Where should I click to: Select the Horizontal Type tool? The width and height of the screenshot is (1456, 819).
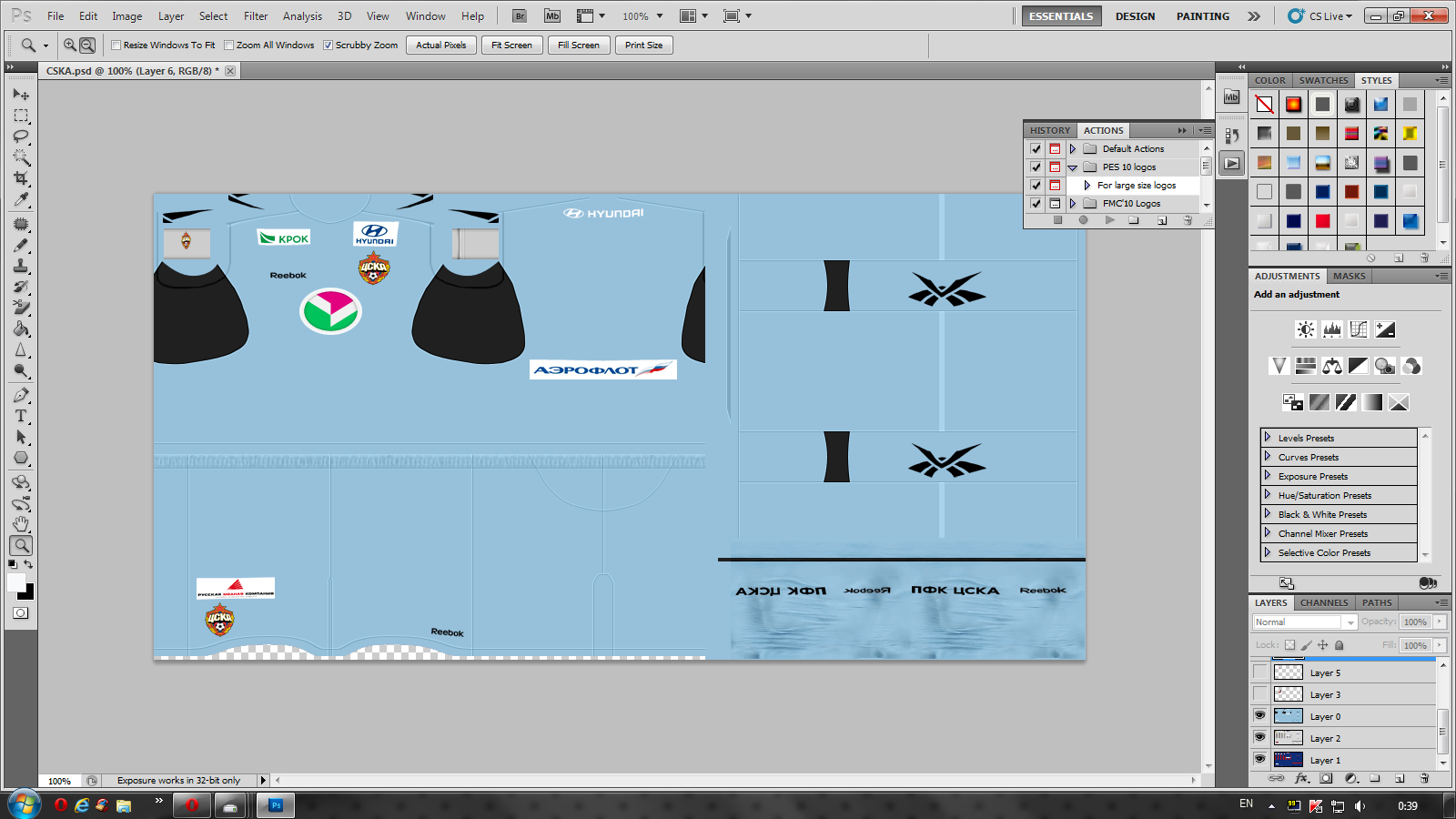21,416
